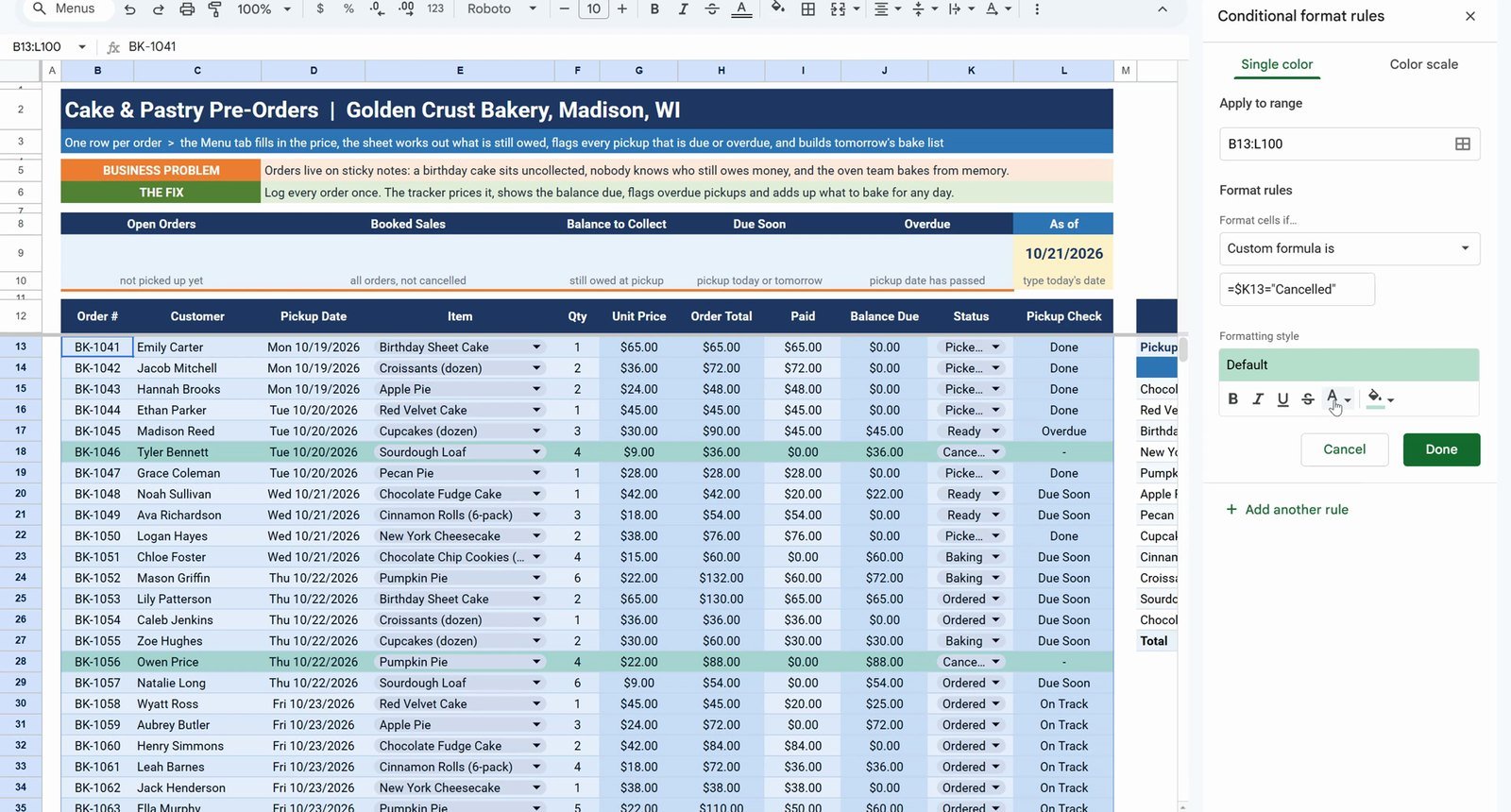Edit the custom formula input field
This screenshot has height=812, width=1511.
[1297, 290]
